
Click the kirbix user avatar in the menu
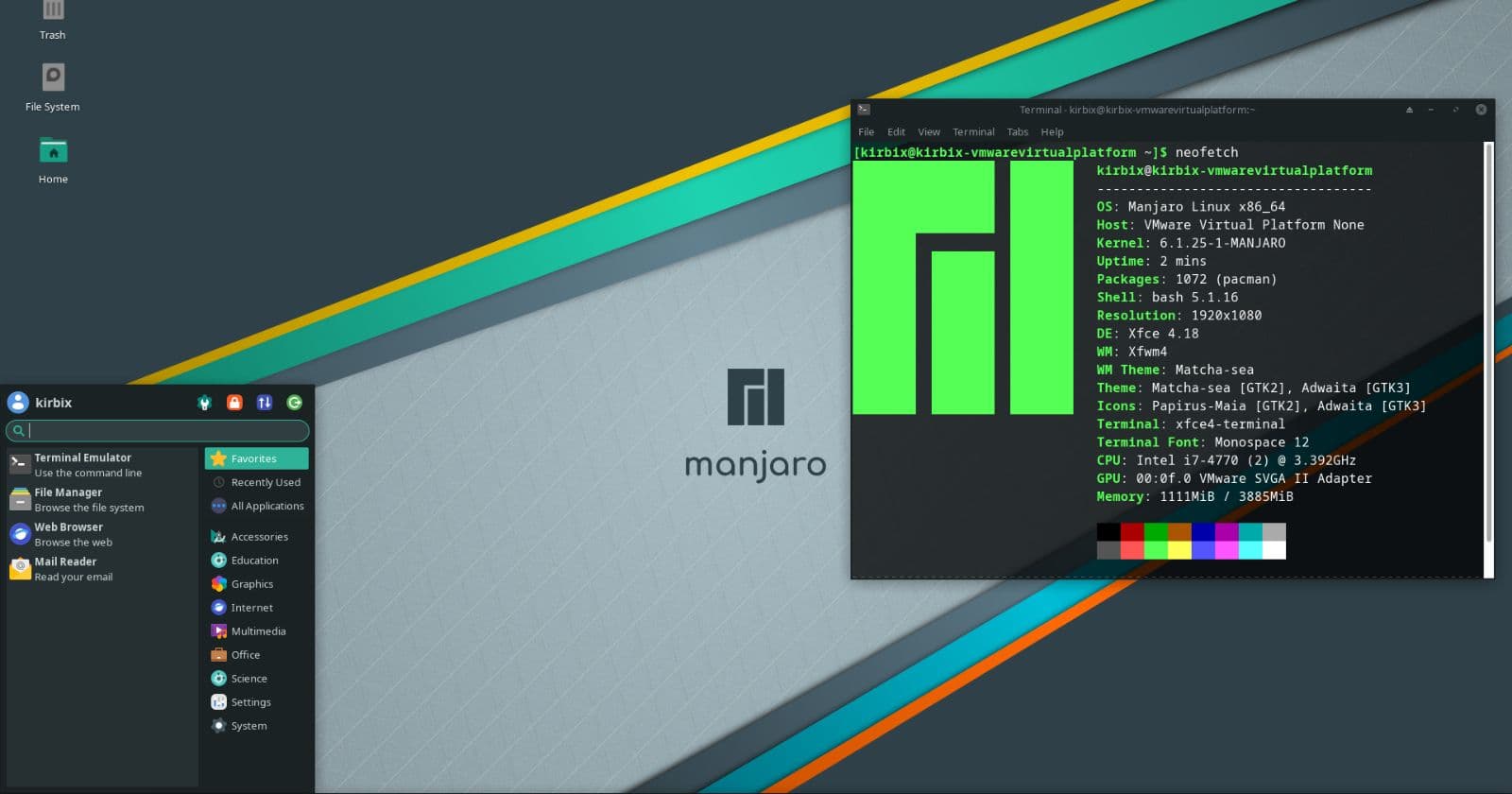point(18,403)
